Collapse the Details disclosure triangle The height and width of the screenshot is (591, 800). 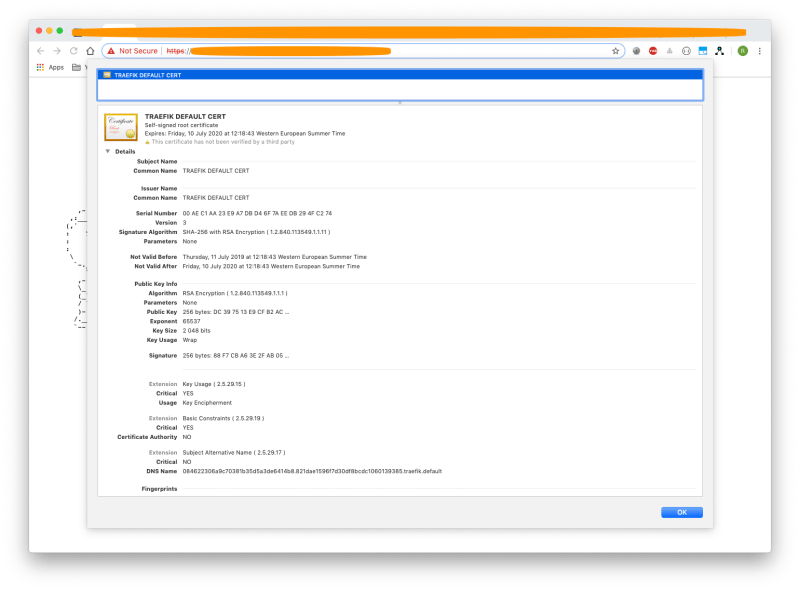click(108, 151)
